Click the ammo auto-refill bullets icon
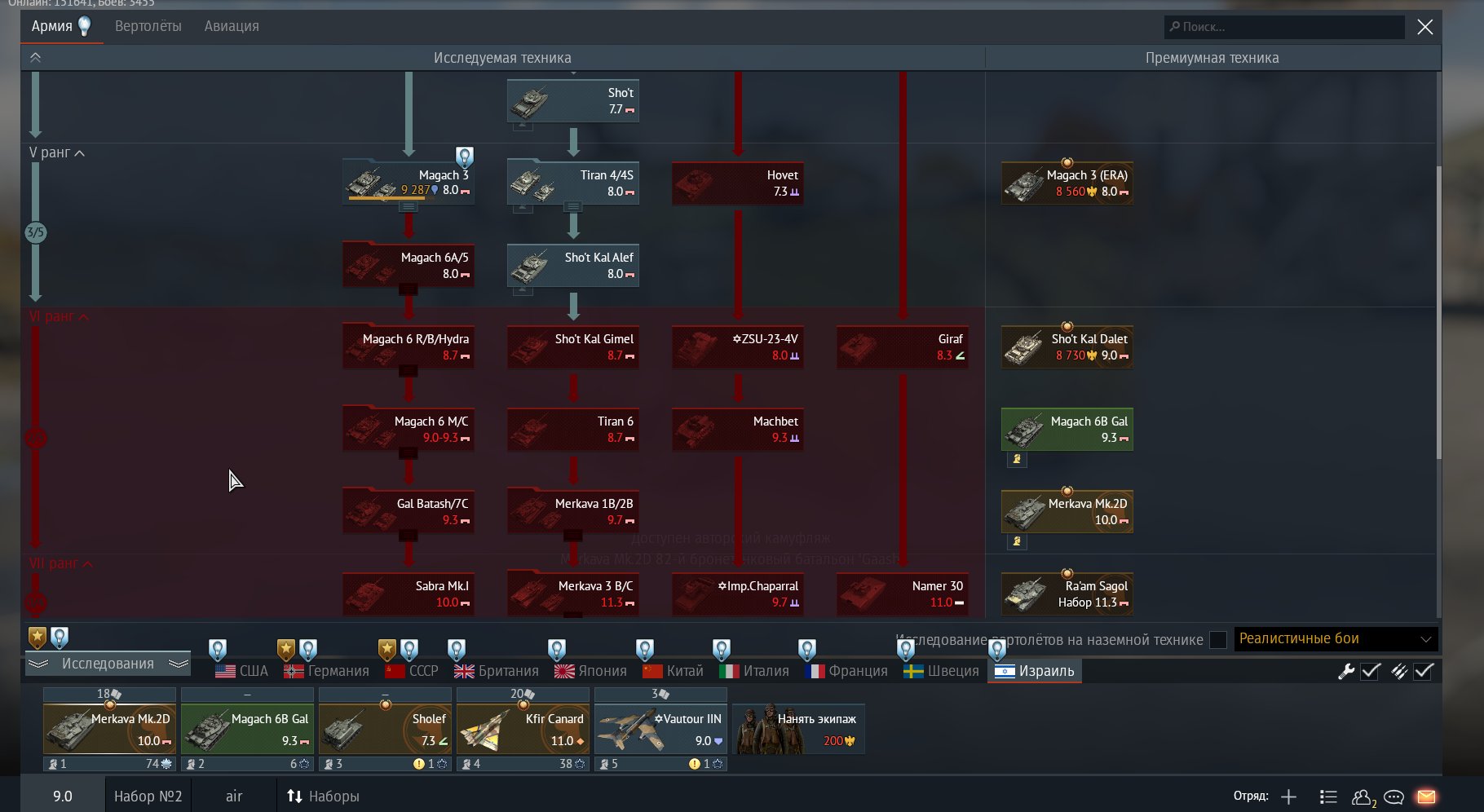This screenshot has width=1484, height=812. coord(1399,671)
